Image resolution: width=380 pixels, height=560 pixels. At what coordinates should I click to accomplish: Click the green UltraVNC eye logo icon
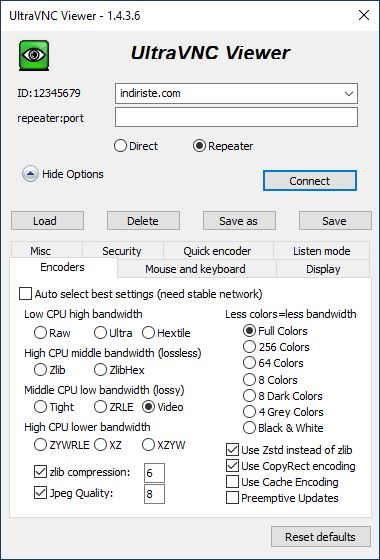point(34,55)
